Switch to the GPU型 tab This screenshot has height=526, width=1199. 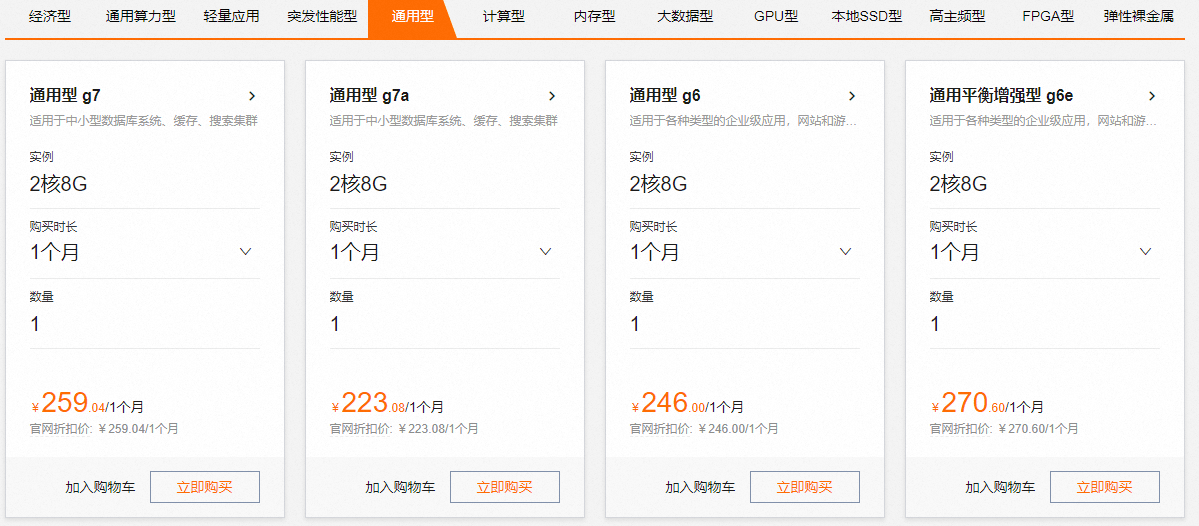click(x=775, y=16)
